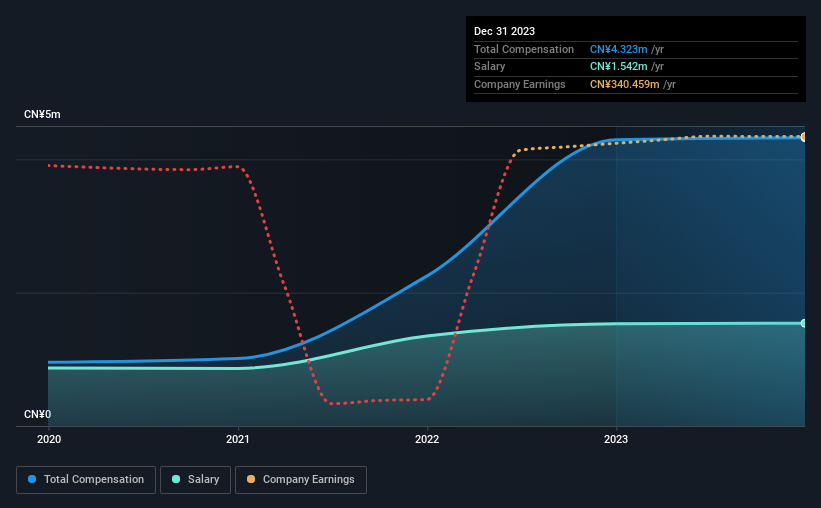Toggle the Salary legend button
Screen dimensions: 821x508
(x=195, y=480)
